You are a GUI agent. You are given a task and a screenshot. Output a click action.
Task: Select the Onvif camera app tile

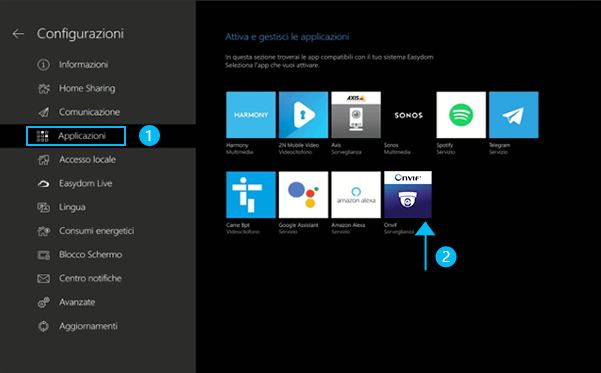(x=408, y=194)
